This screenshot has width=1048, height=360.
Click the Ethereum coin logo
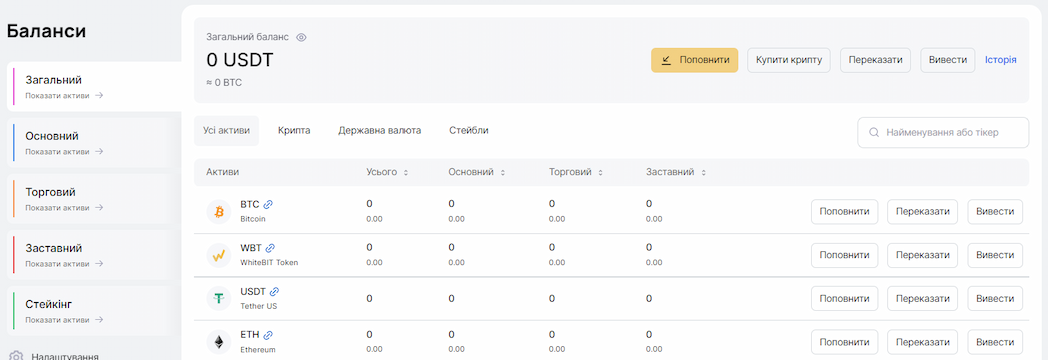click(219, 343)
